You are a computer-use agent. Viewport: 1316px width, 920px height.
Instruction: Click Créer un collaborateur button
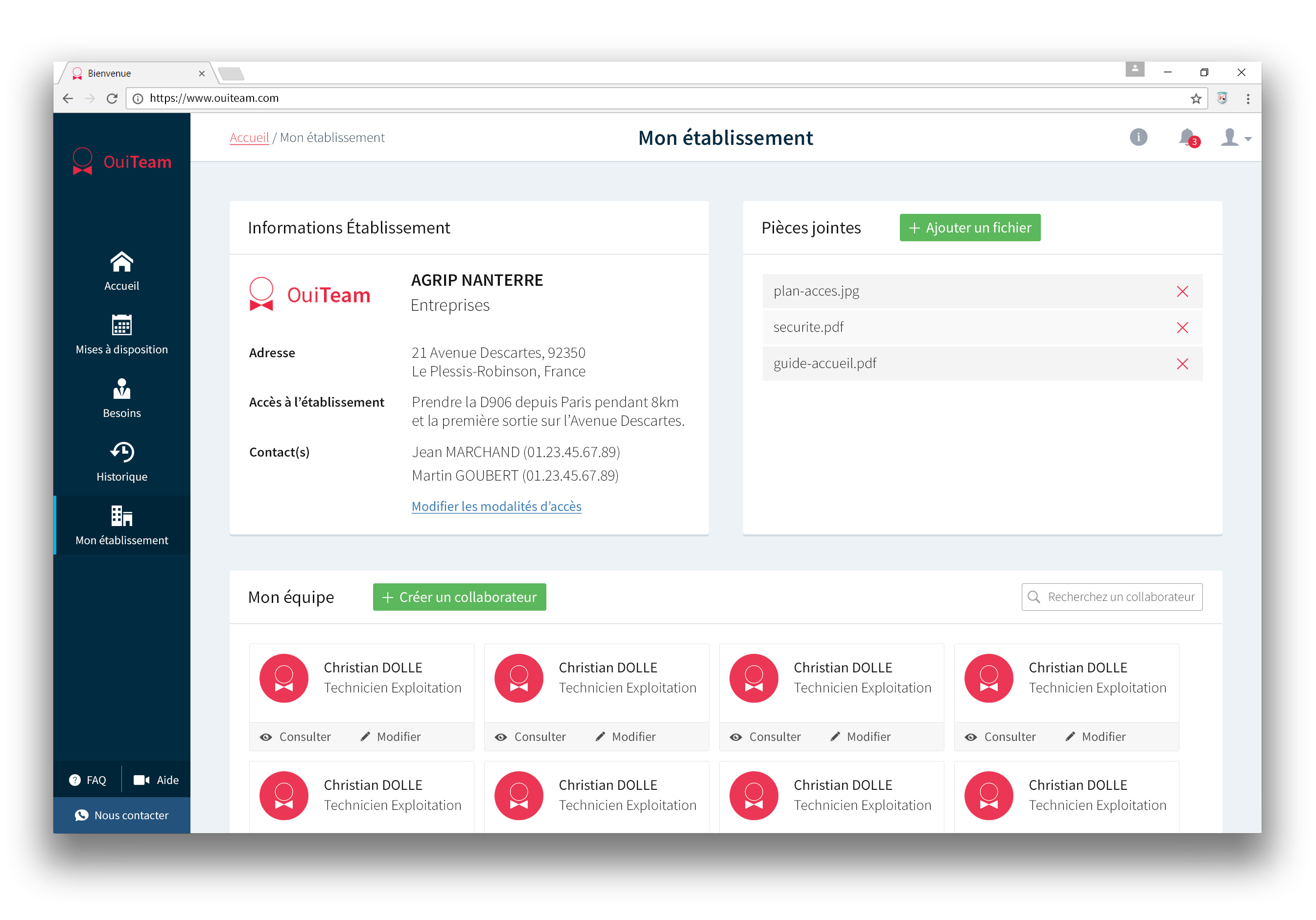coord(459,597)
